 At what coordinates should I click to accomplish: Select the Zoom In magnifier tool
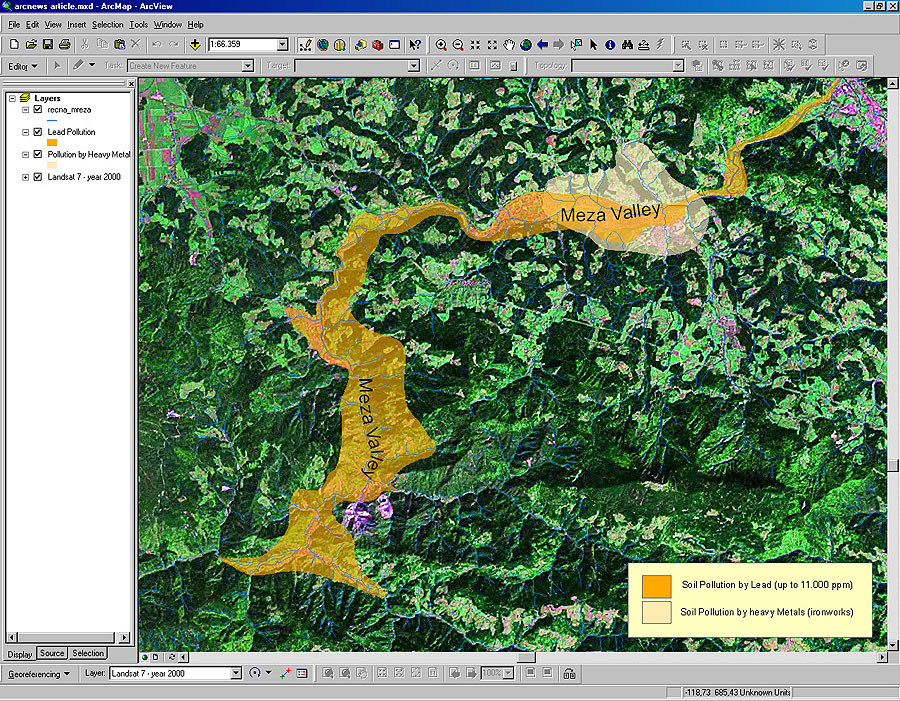441,44
